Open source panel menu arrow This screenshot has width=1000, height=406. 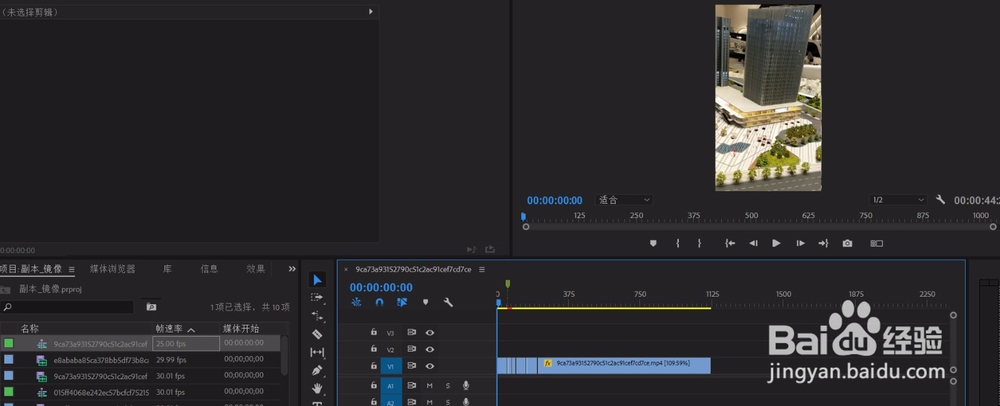point(371,11)
